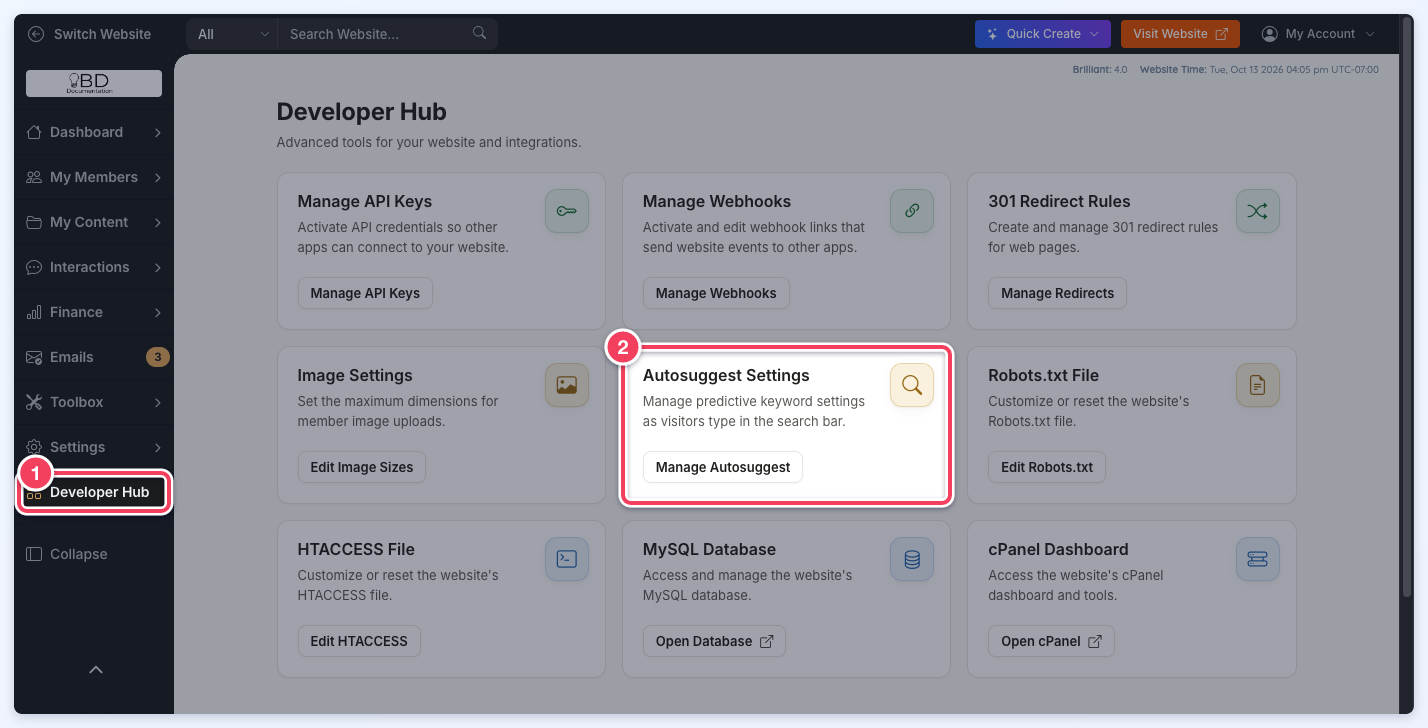Click the key icon on Manage API Keys card
This screenshot has width=1428, height=728.
click(567, 211)
